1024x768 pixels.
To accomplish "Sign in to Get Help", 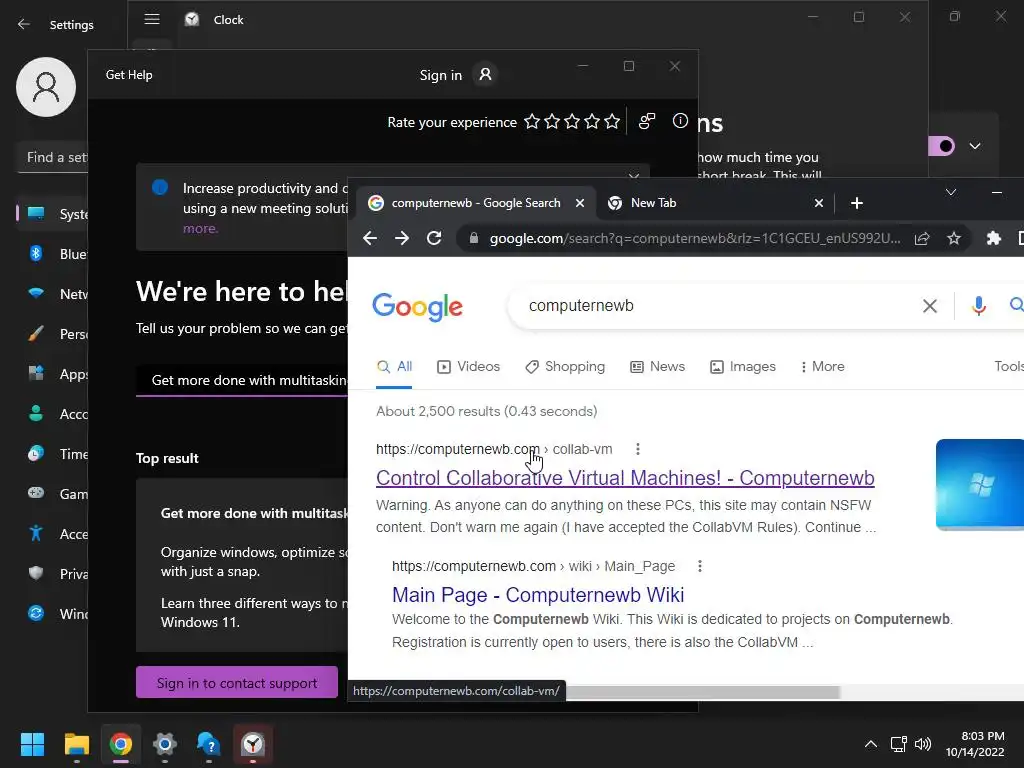I will click(x=456, y=75).
